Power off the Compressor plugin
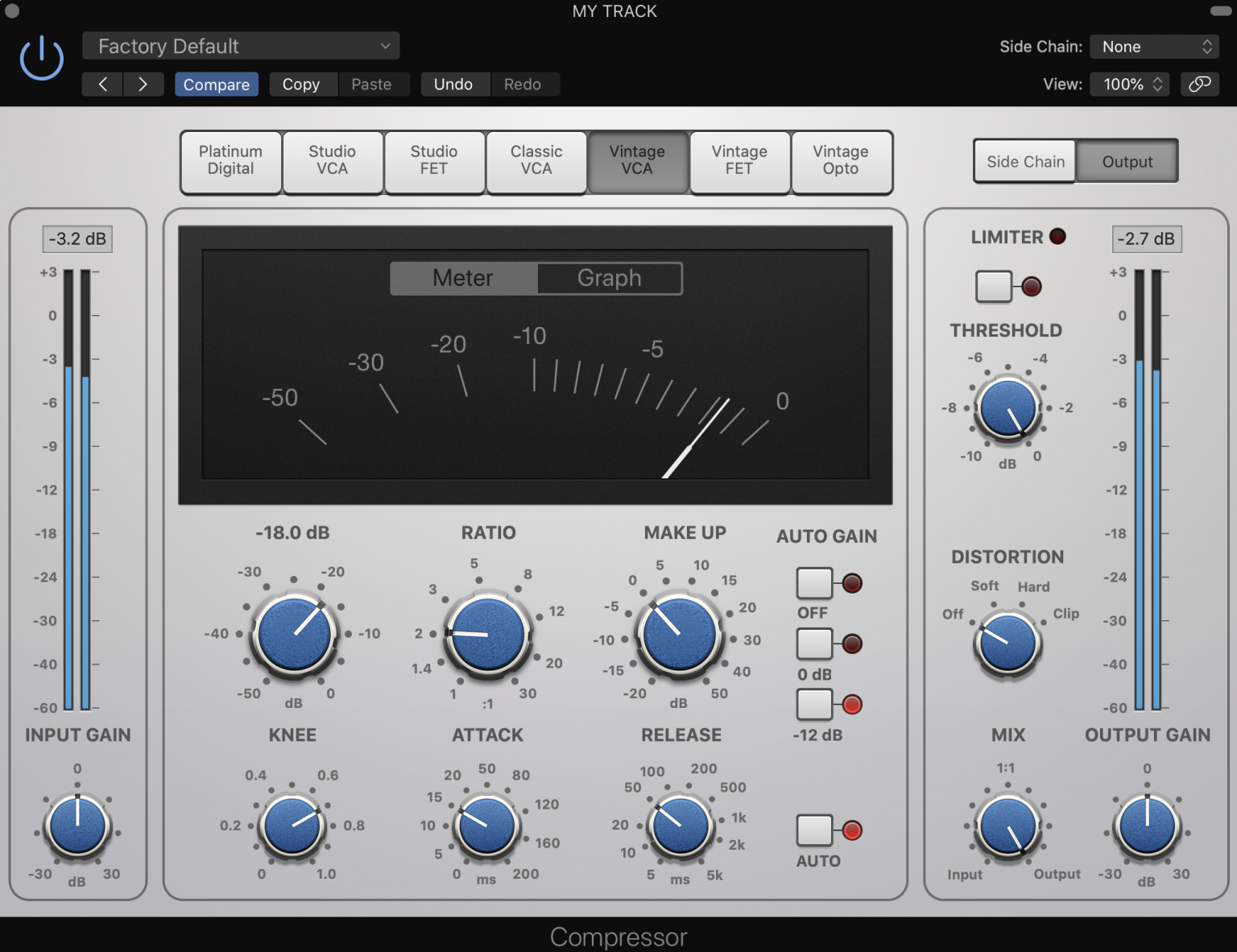 (x=40, y=57)
